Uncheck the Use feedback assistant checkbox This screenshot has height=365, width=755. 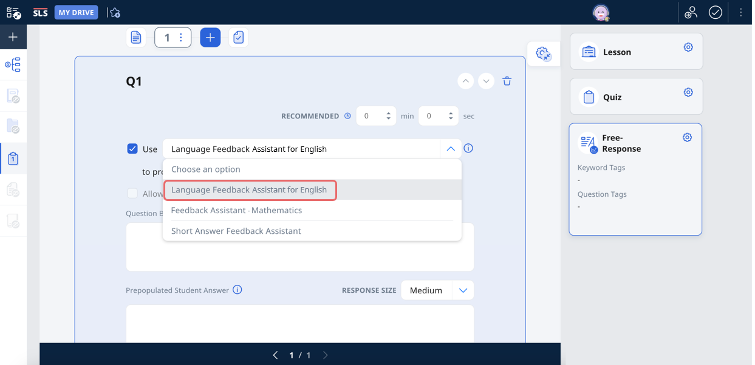[x=132, y=149]
